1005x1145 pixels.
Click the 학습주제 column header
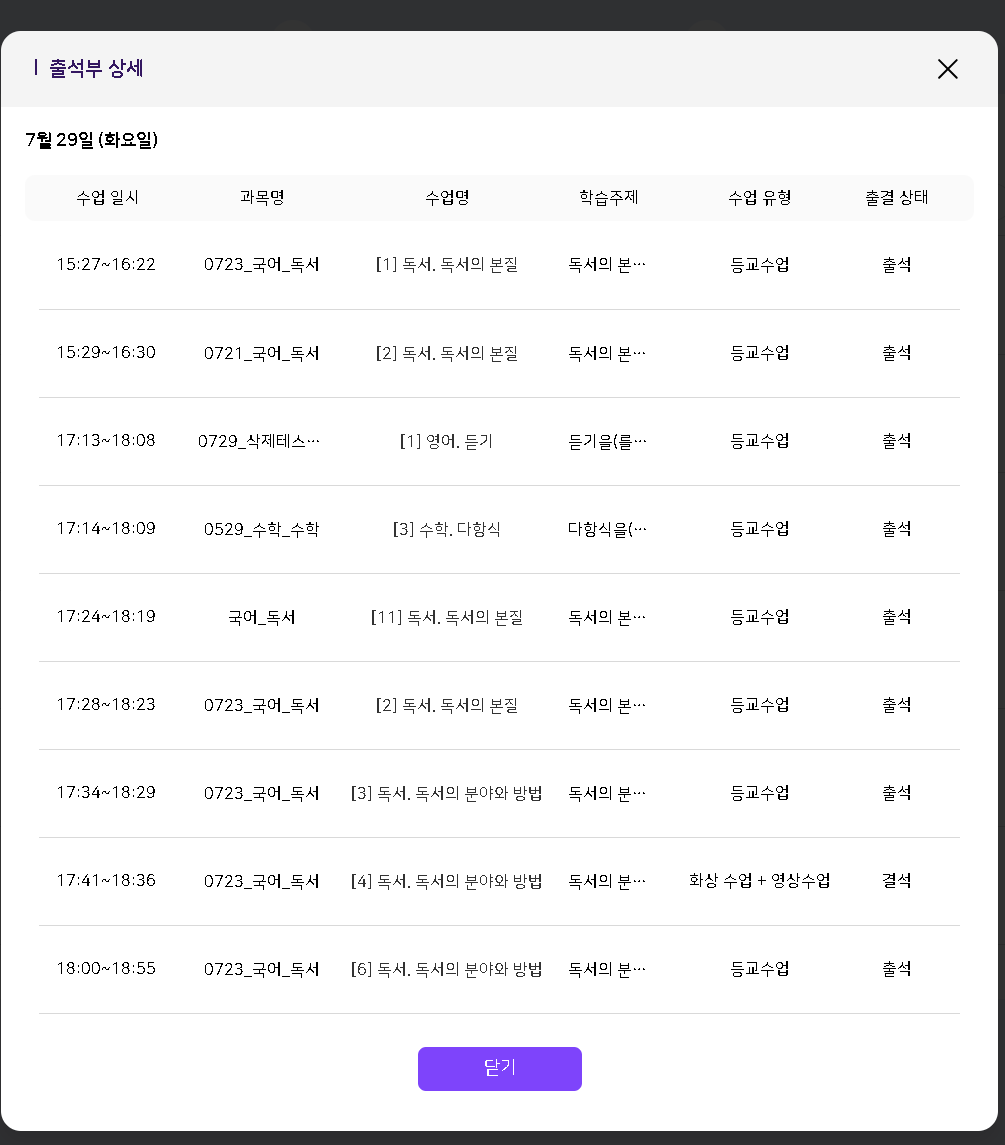point(608,198)
